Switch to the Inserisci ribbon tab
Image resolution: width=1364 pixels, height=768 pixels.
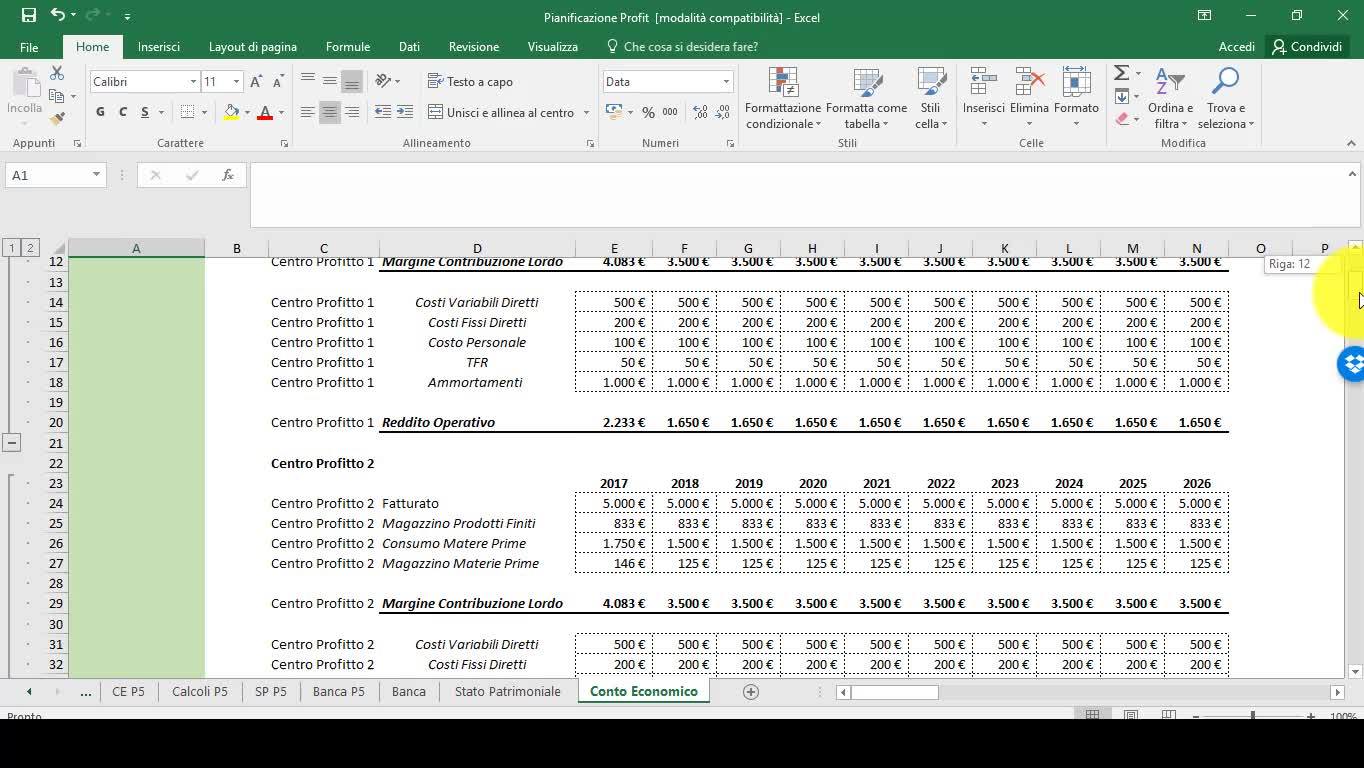(159, 47)
